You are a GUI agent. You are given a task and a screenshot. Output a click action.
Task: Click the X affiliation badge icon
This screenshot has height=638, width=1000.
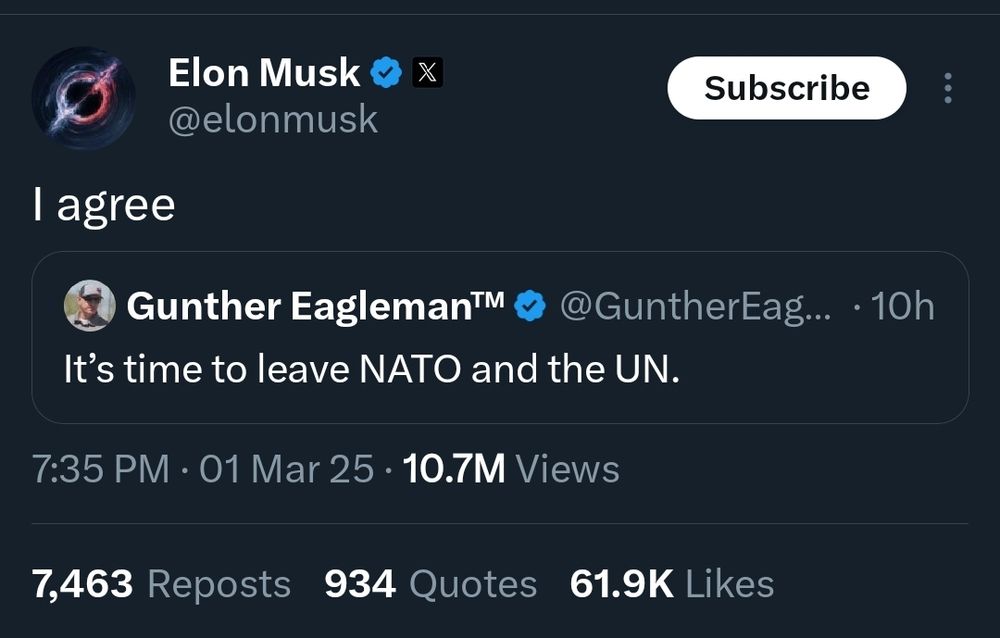(427, 73)
